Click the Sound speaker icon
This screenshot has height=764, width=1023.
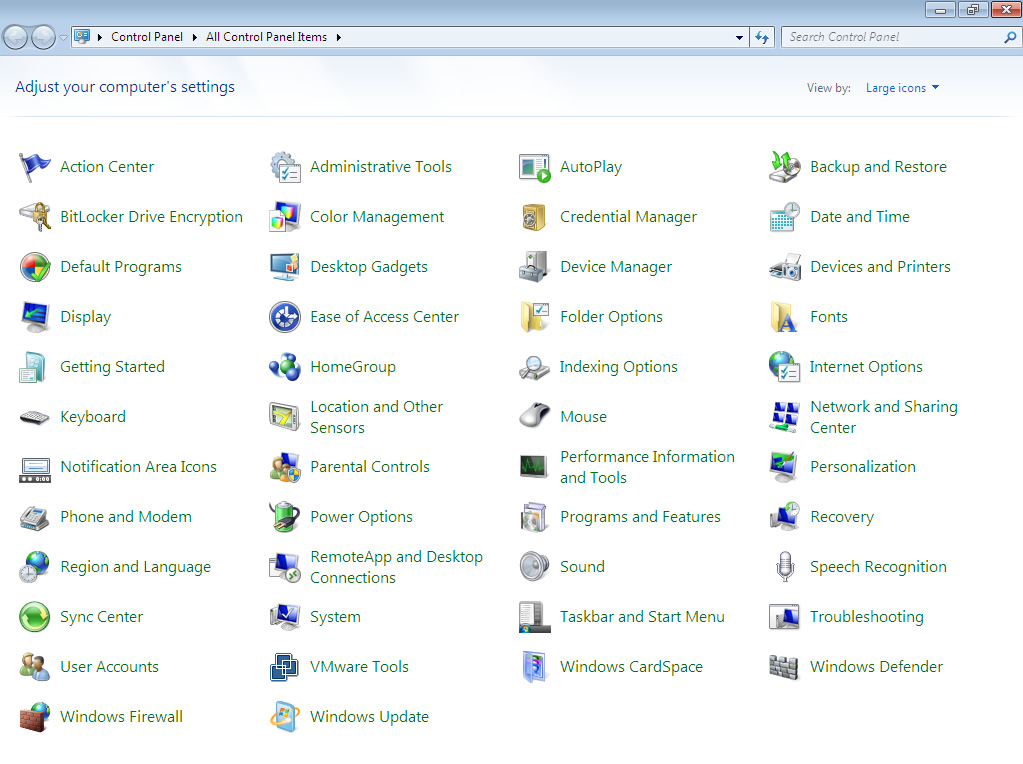(x=535, y=567)
